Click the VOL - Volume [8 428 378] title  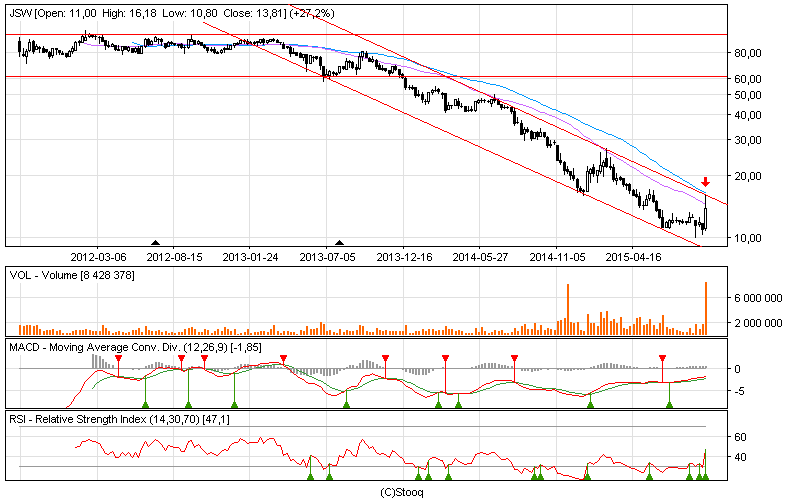[72, 276]
